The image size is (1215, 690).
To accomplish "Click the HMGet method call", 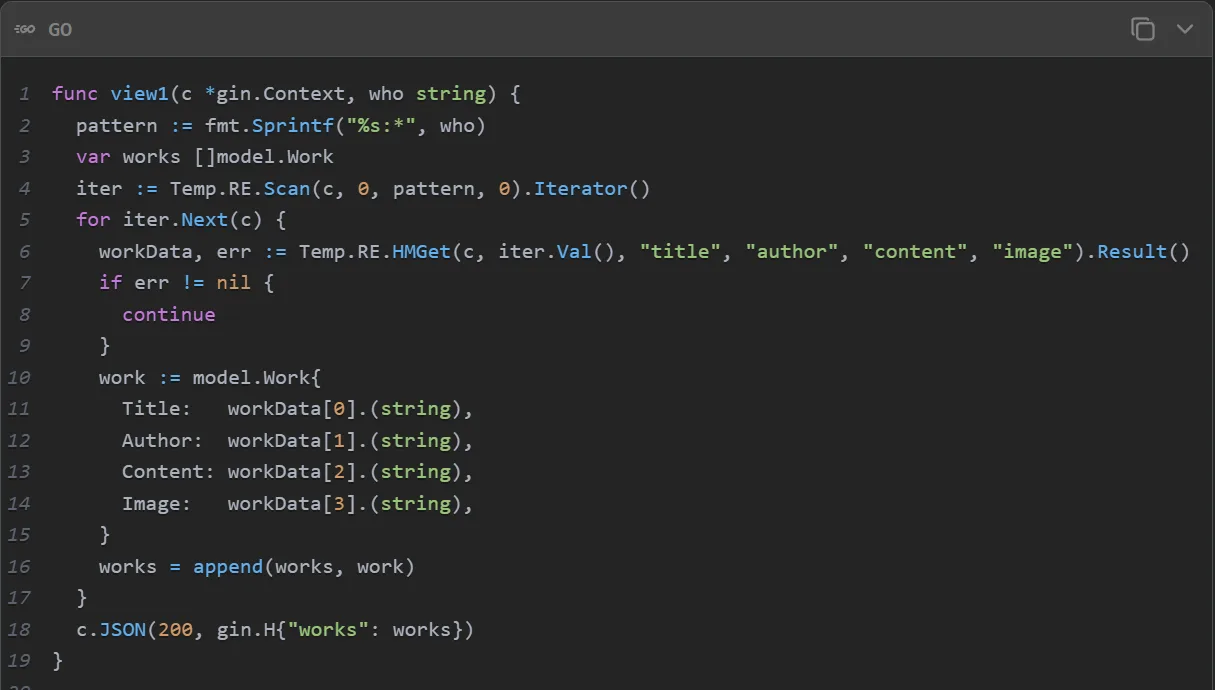I will click(422, 252).
